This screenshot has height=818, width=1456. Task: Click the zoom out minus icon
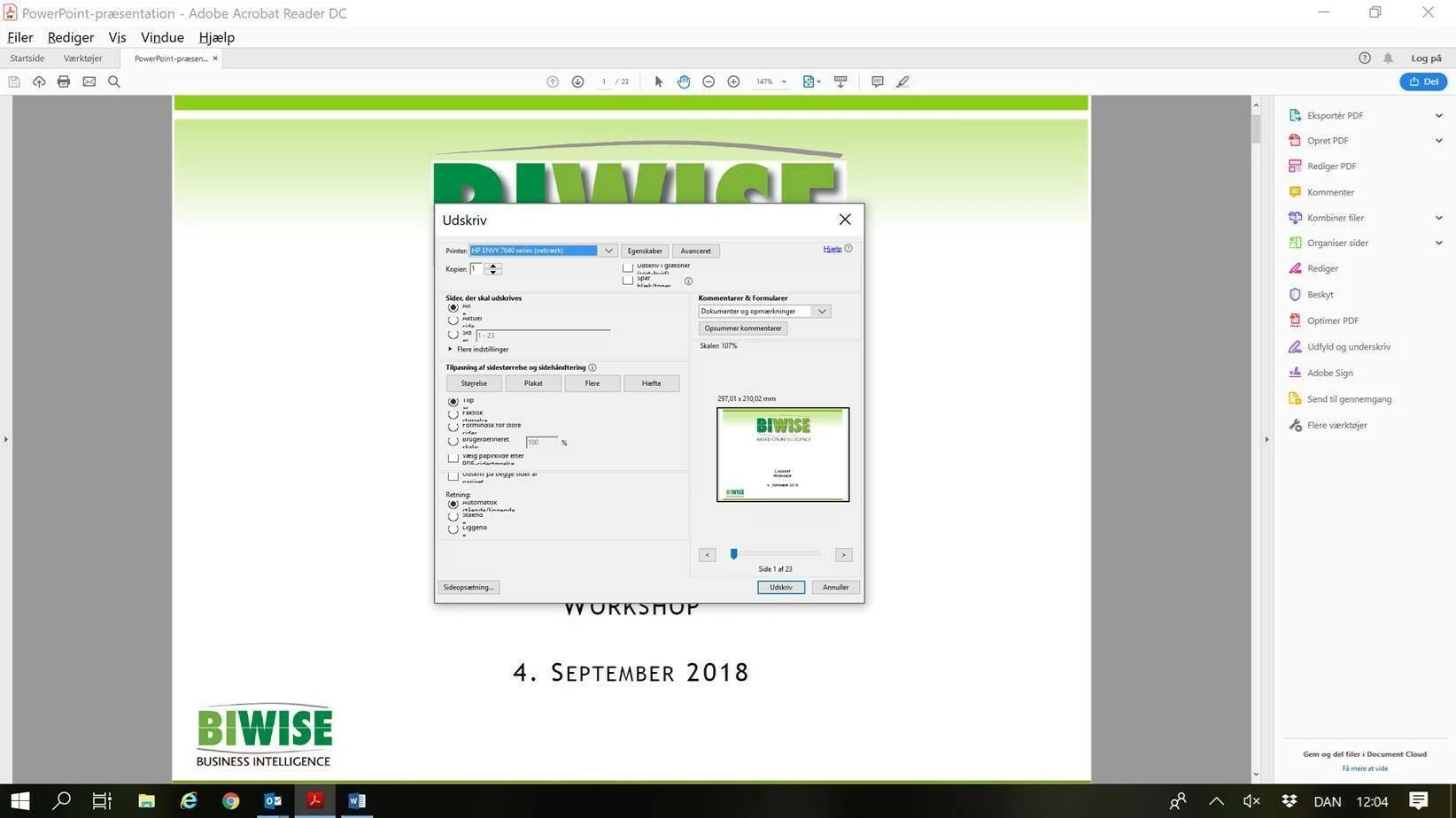(x=709, y=81)
